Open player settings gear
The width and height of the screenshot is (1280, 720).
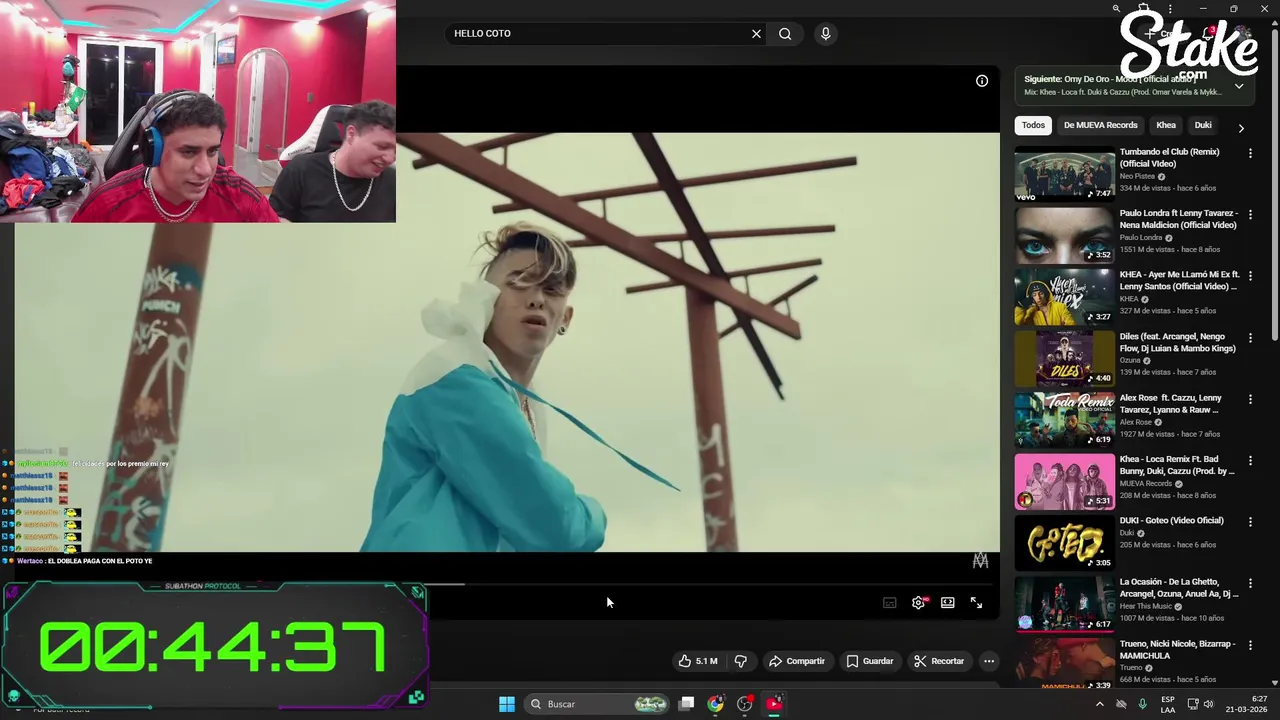[x=919, y=603]
